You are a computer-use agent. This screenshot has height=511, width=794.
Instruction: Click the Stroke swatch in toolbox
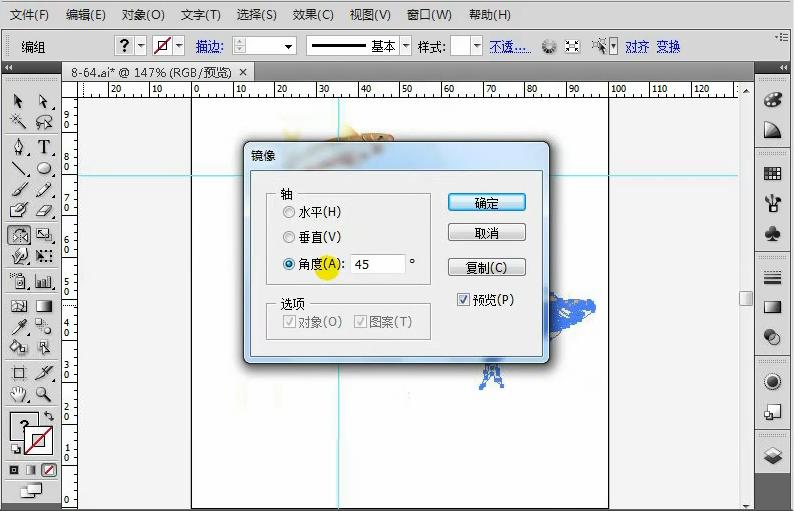(38, 441)
